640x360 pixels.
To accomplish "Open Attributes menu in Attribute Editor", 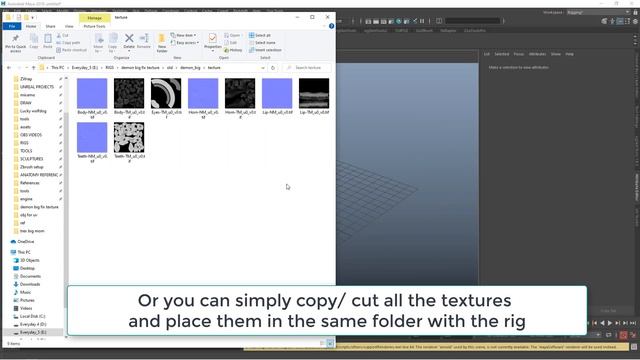I will coord(537,54).
